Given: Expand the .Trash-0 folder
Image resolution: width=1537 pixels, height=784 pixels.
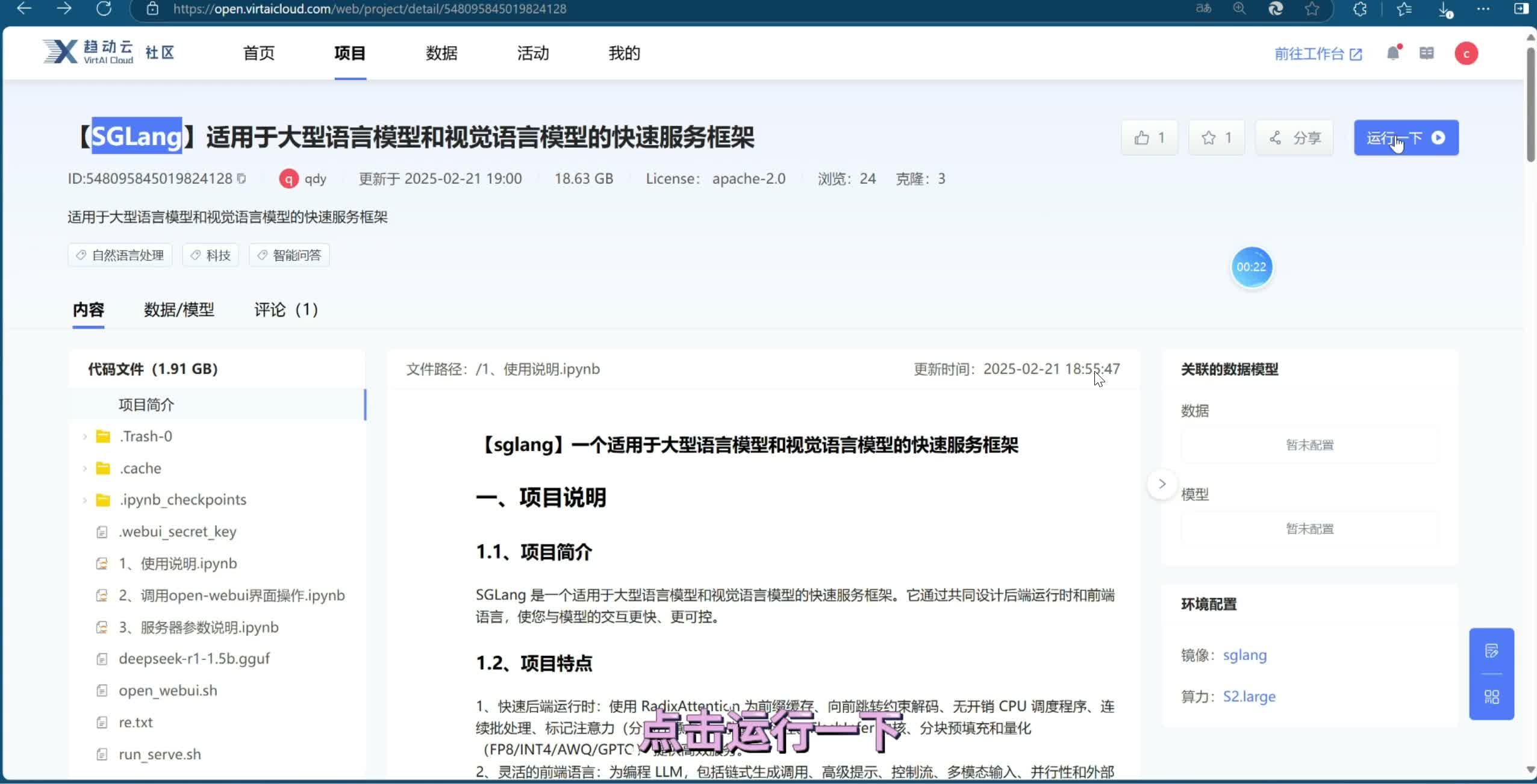Looking at the screenshot, I should pos(84,435).
